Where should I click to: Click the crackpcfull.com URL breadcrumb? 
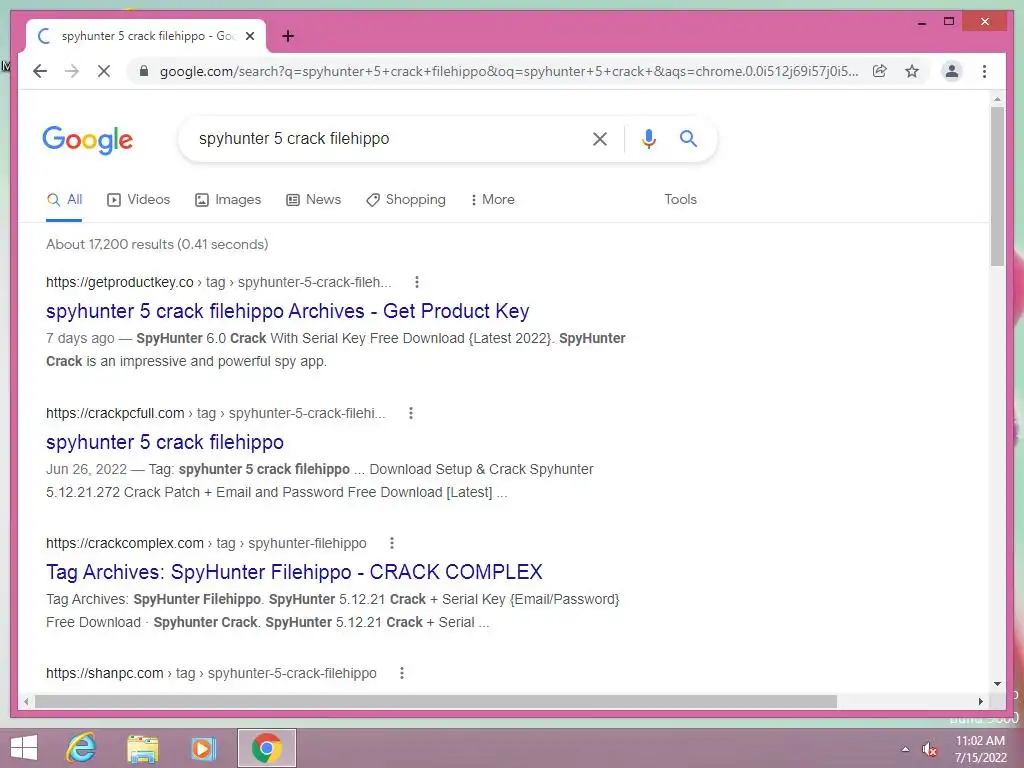point(216,413)
